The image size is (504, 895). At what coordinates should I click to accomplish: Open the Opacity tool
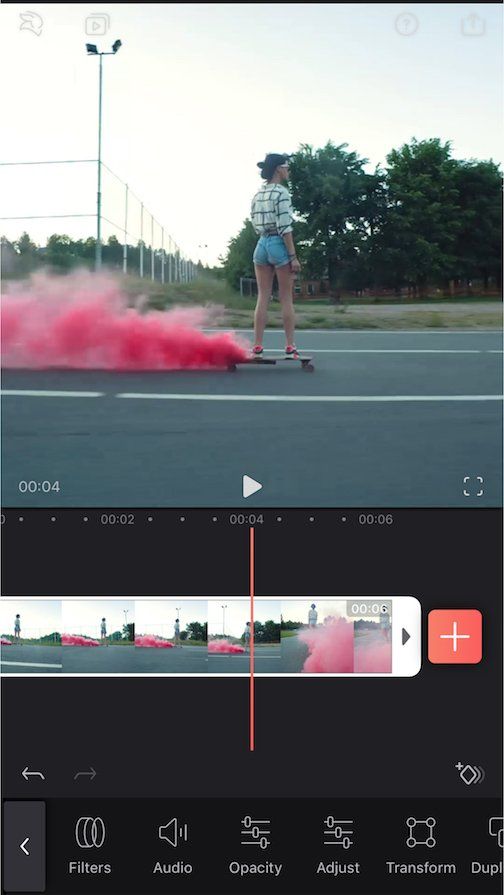pyautogui.click(x=255, y=845)
